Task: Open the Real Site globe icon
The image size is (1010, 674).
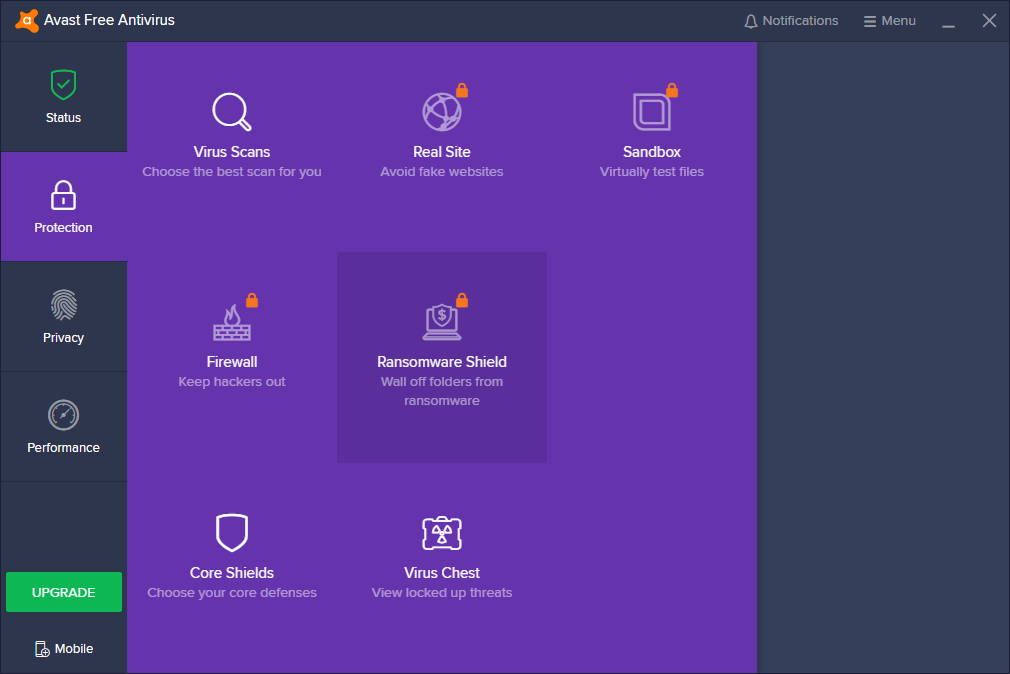Action: point(442,111)
